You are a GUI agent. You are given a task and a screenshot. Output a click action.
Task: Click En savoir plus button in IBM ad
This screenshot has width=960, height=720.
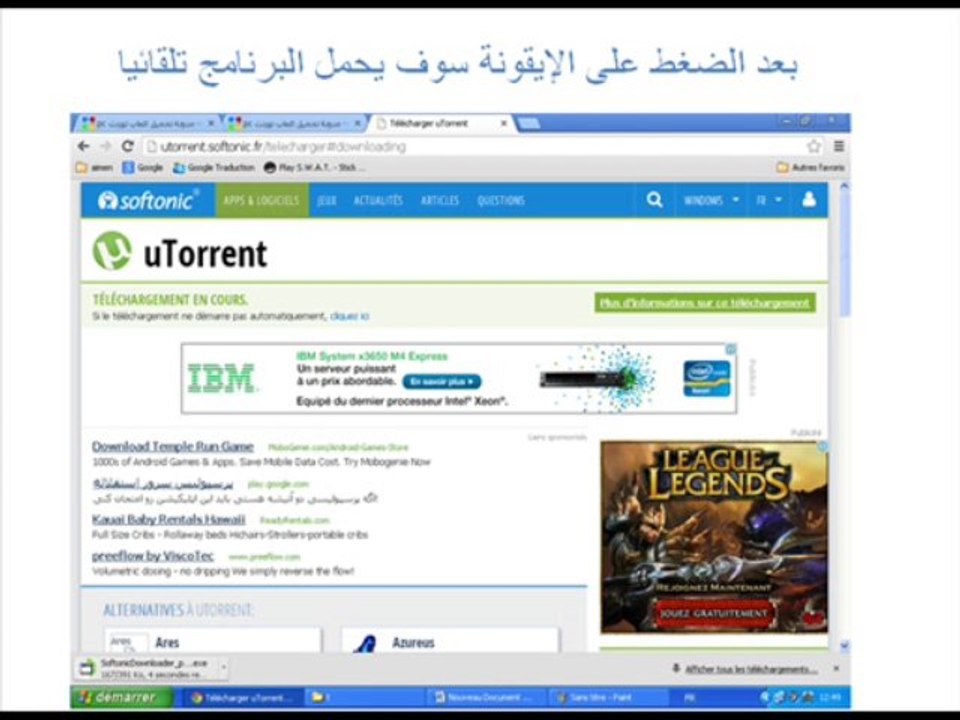pos(441,382)
